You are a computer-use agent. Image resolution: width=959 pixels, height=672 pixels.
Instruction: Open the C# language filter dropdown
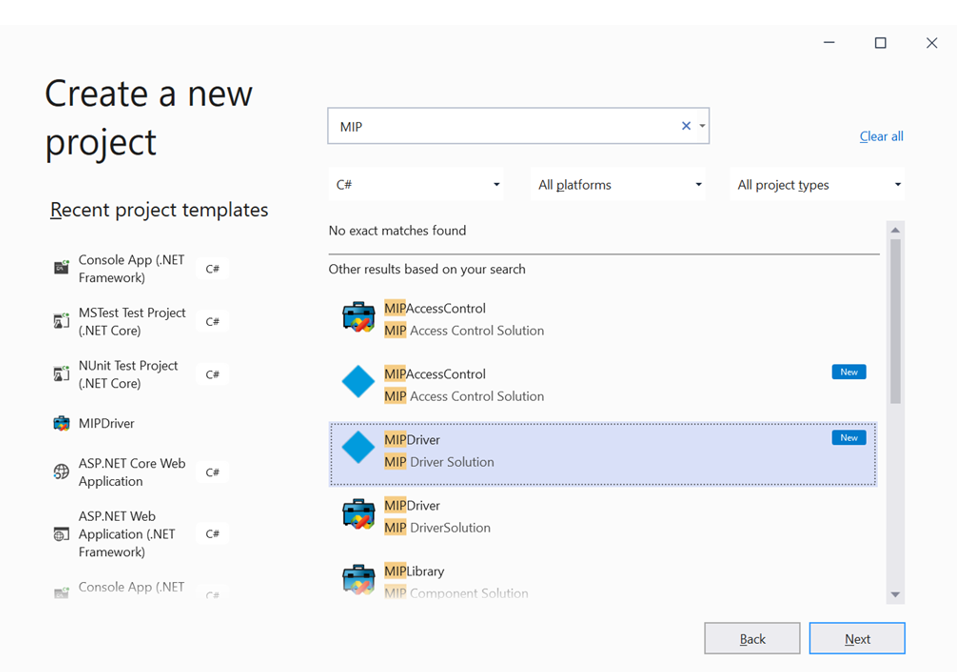(416, 185)
